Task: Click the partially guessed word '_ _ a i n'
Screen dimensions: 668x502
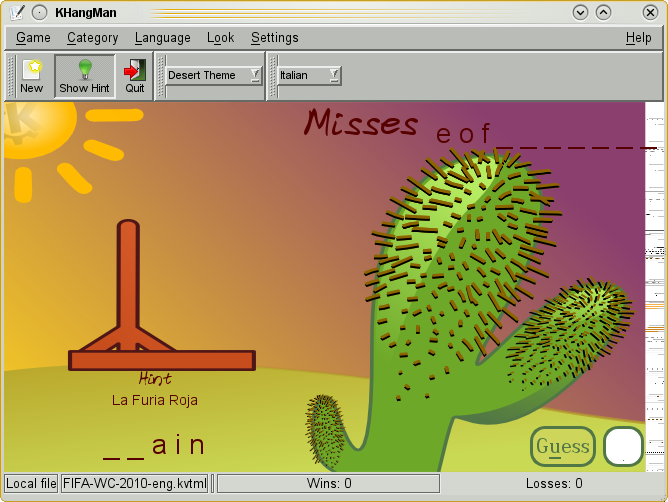Action: [x=155, y=446]
